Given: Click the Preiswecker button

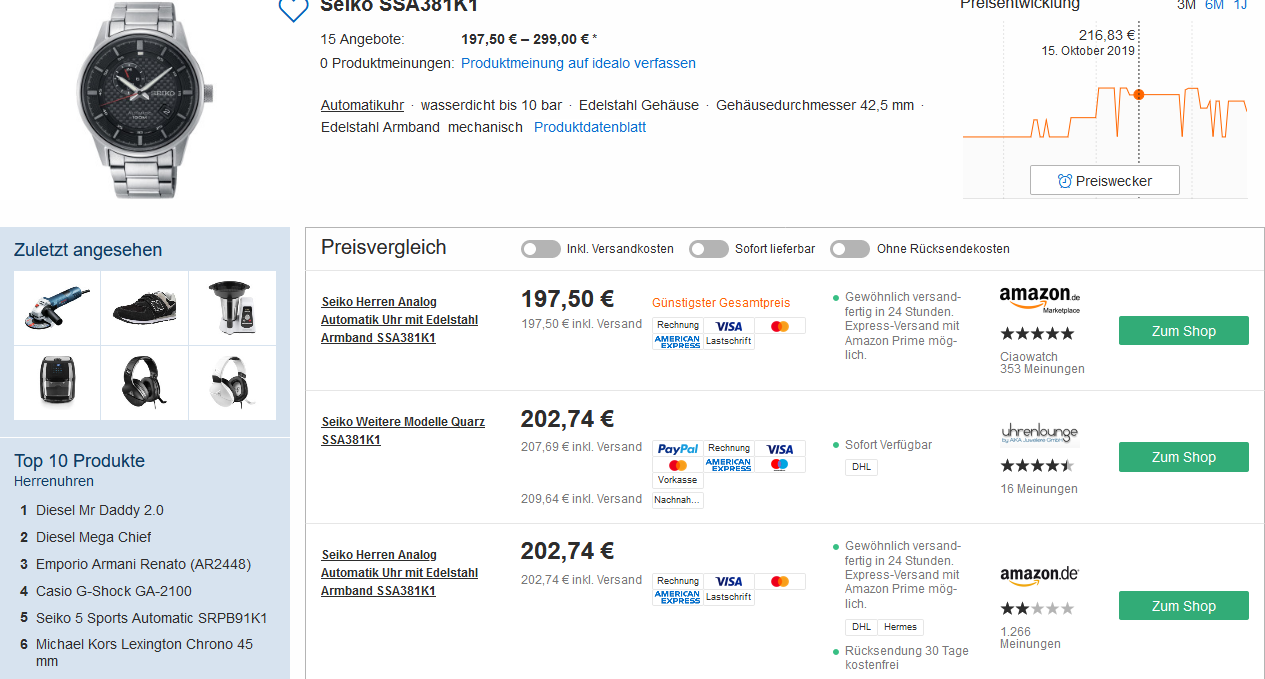Looking at the screenshot, I should click(1105, 181).
